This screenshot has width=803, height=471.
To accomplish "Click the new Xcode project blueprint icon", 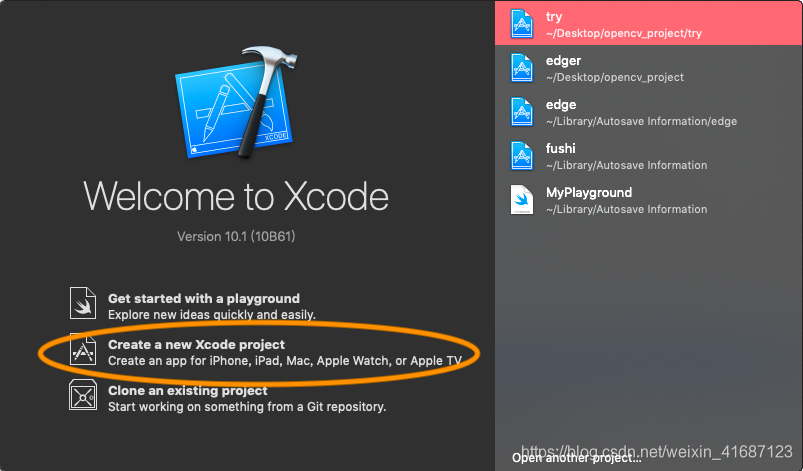I will click(x=83, y=349).
